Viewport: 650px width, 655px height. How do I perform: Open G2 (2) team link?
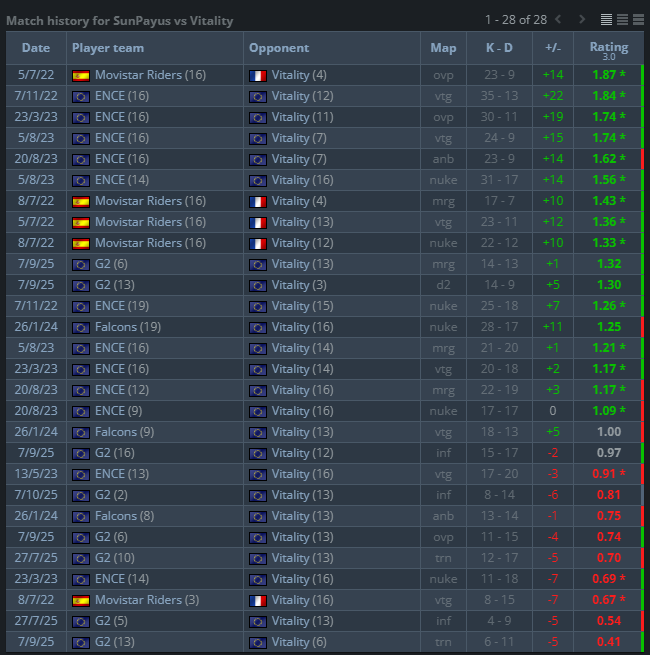111,495
